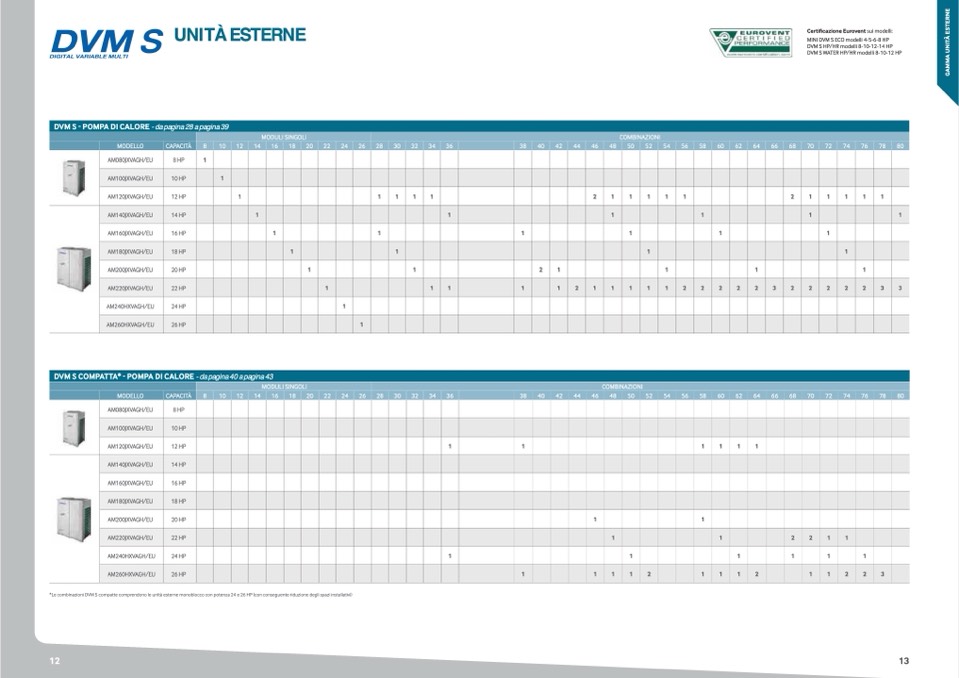The image size is (959, 678).
Task: Select model AM080 in the first table
Action: 130,160
